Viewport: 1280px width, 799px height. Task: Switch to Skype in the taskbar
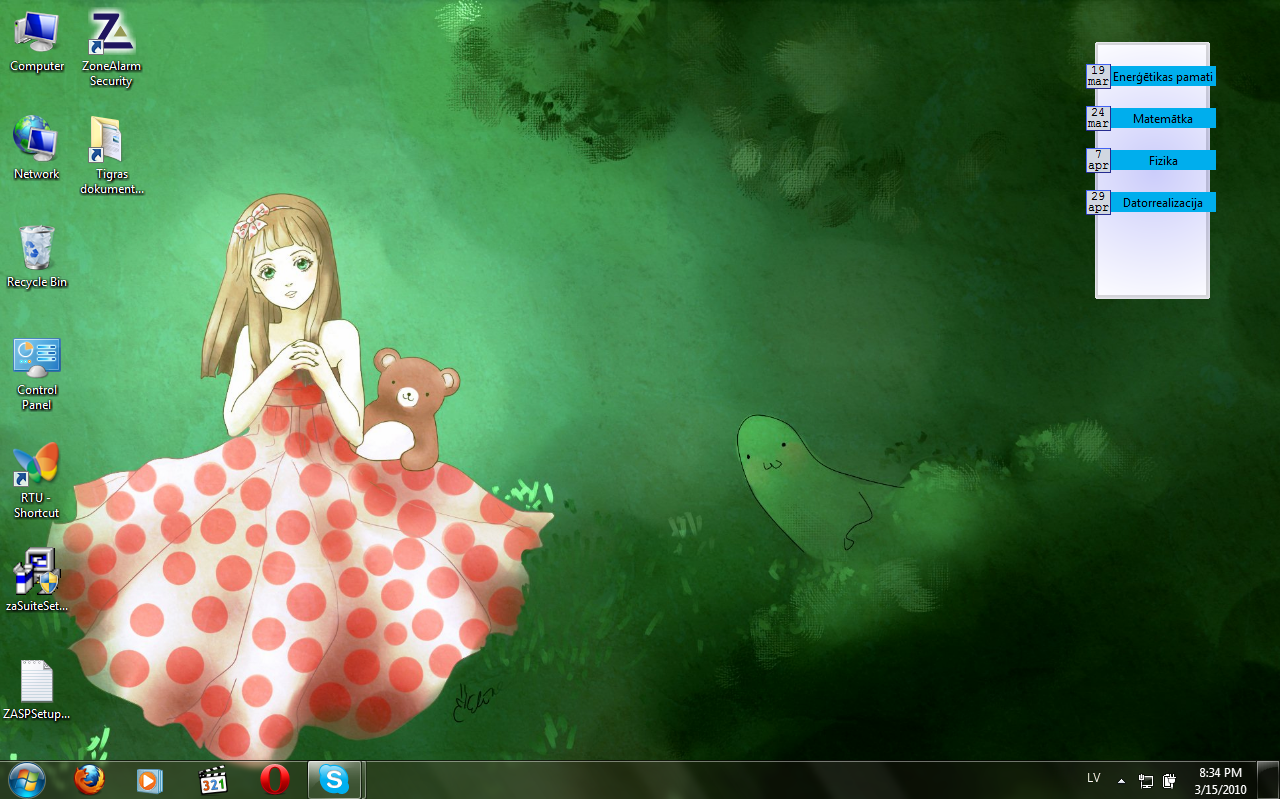334,779
